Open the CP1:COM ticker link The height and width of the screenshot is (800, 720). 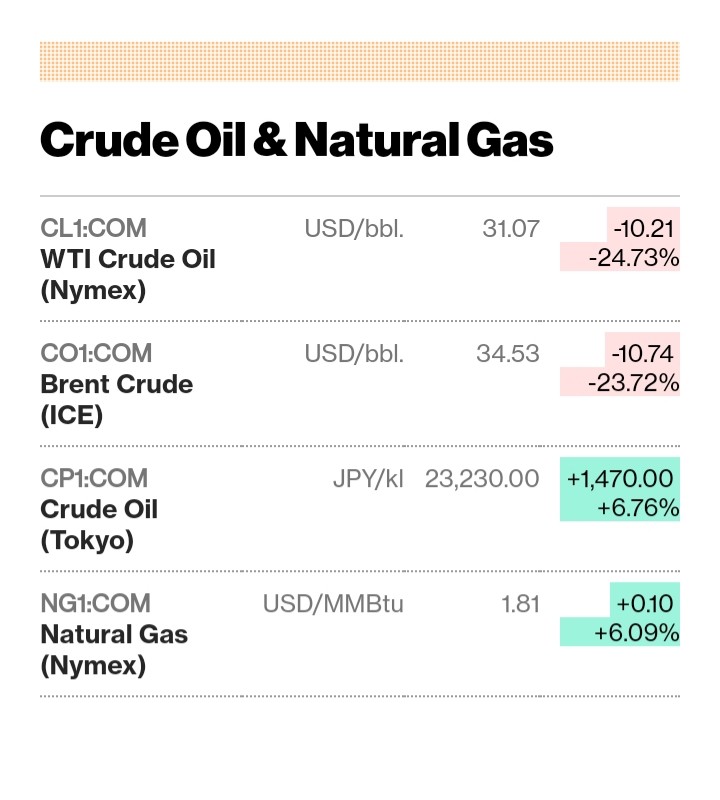(94, 478)
